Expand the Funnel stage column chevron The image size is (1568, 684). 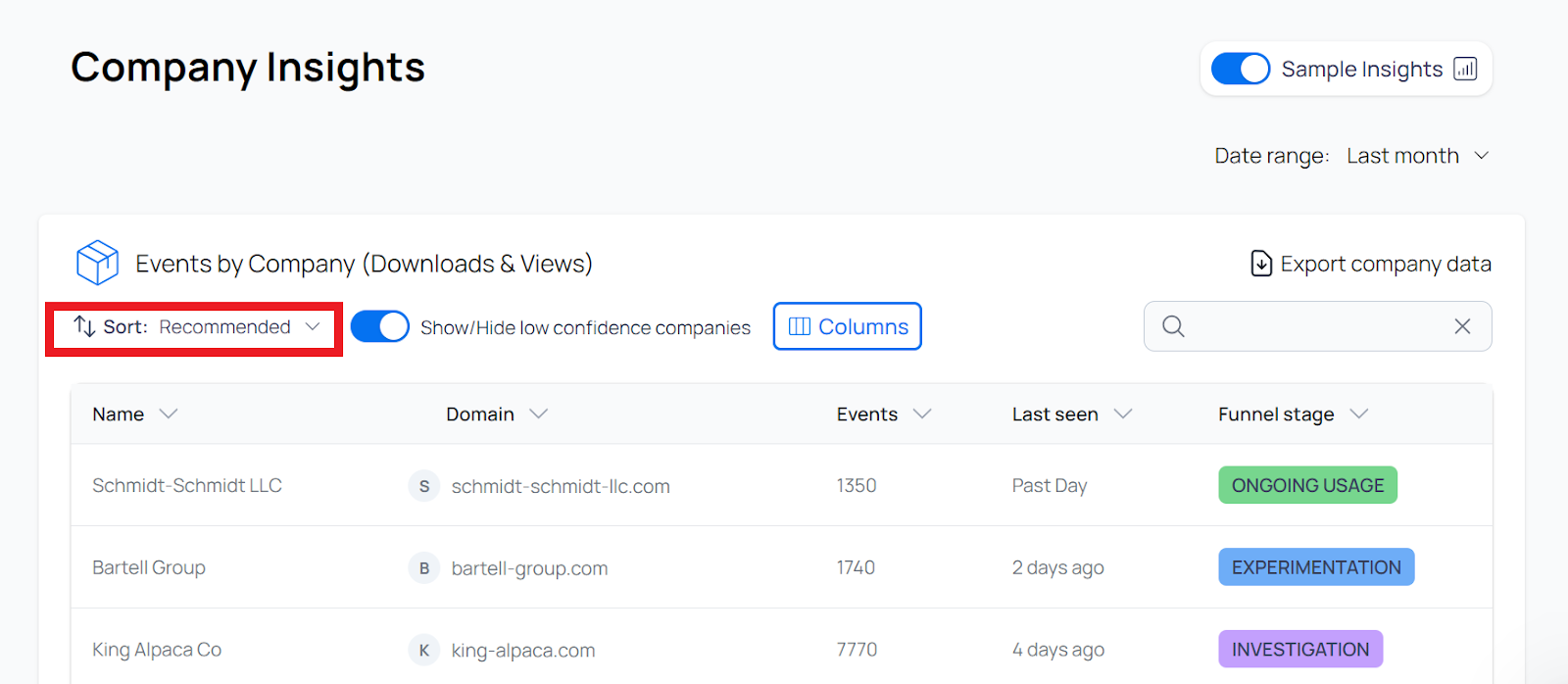[x=1358, y=414]
